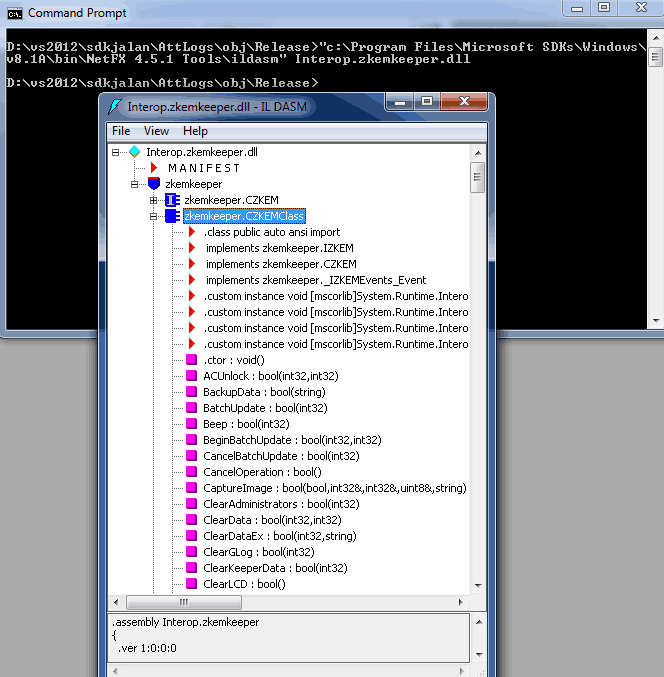This screenshot has width=664, height=677.
Task: Click the class icon beside zkemkeeper.CZKEMClass
Action: point(172,216)
